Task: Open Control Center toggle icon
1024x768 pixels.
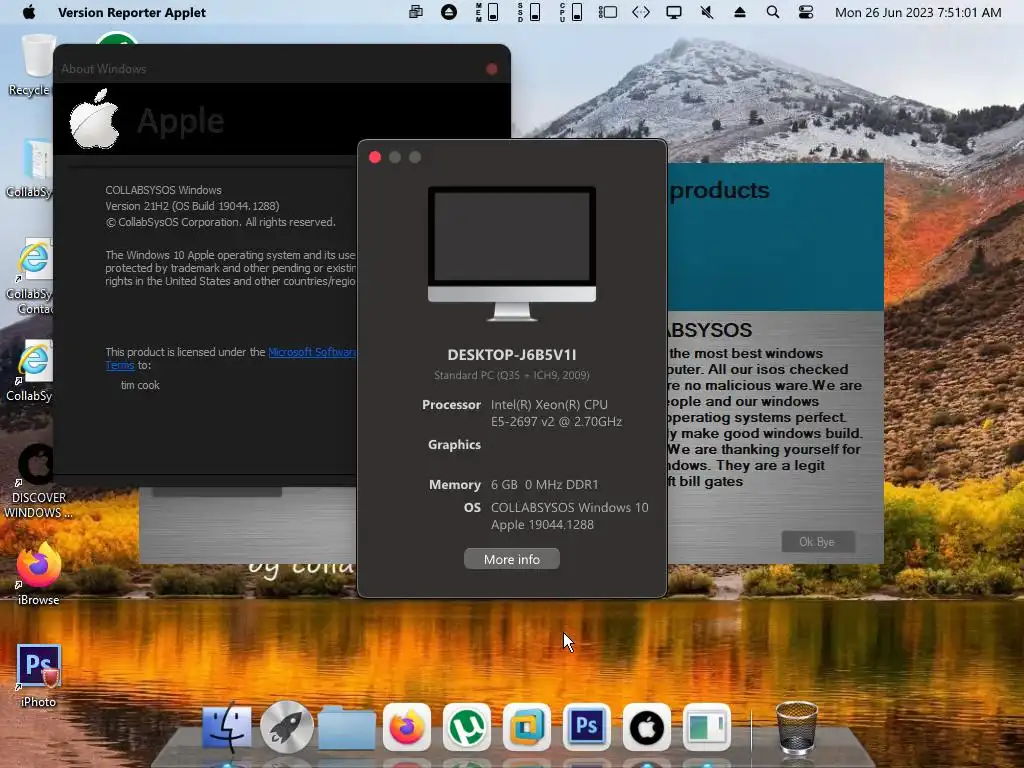Action: point(805,12)
